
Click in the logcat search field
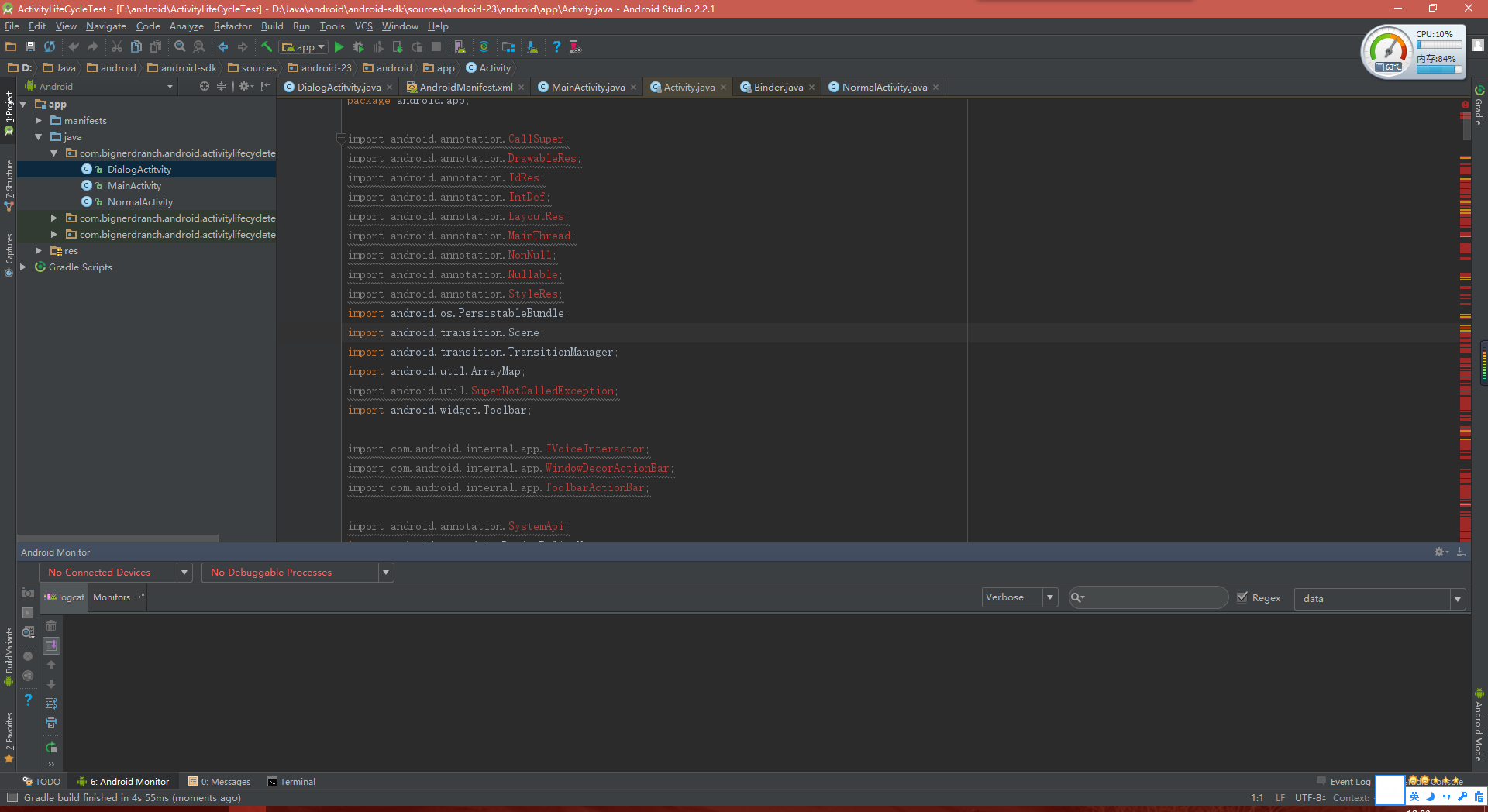tap(1149, 597)
